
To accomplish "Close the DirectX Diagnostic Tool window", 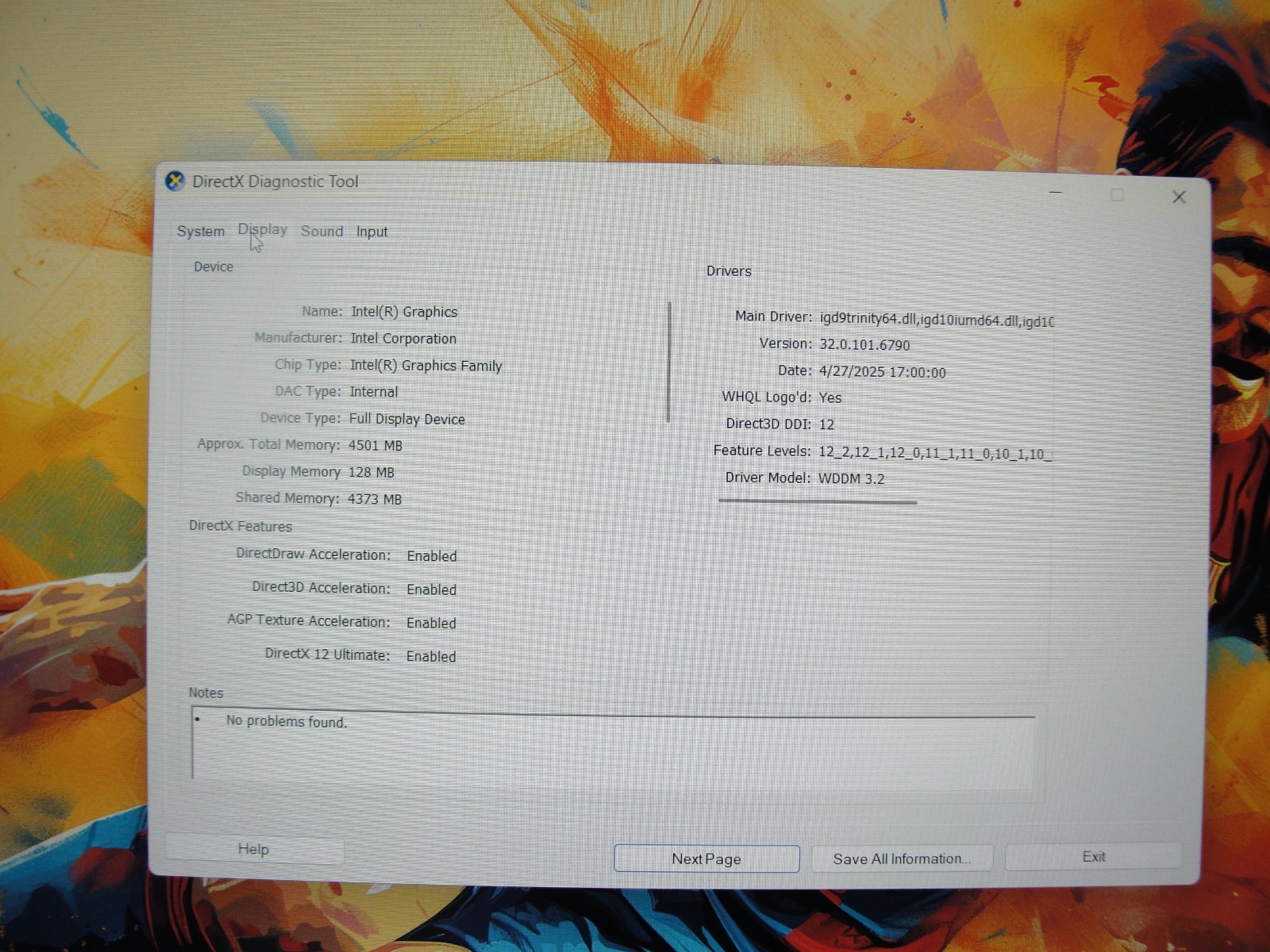I will (x=1180, y=197).
